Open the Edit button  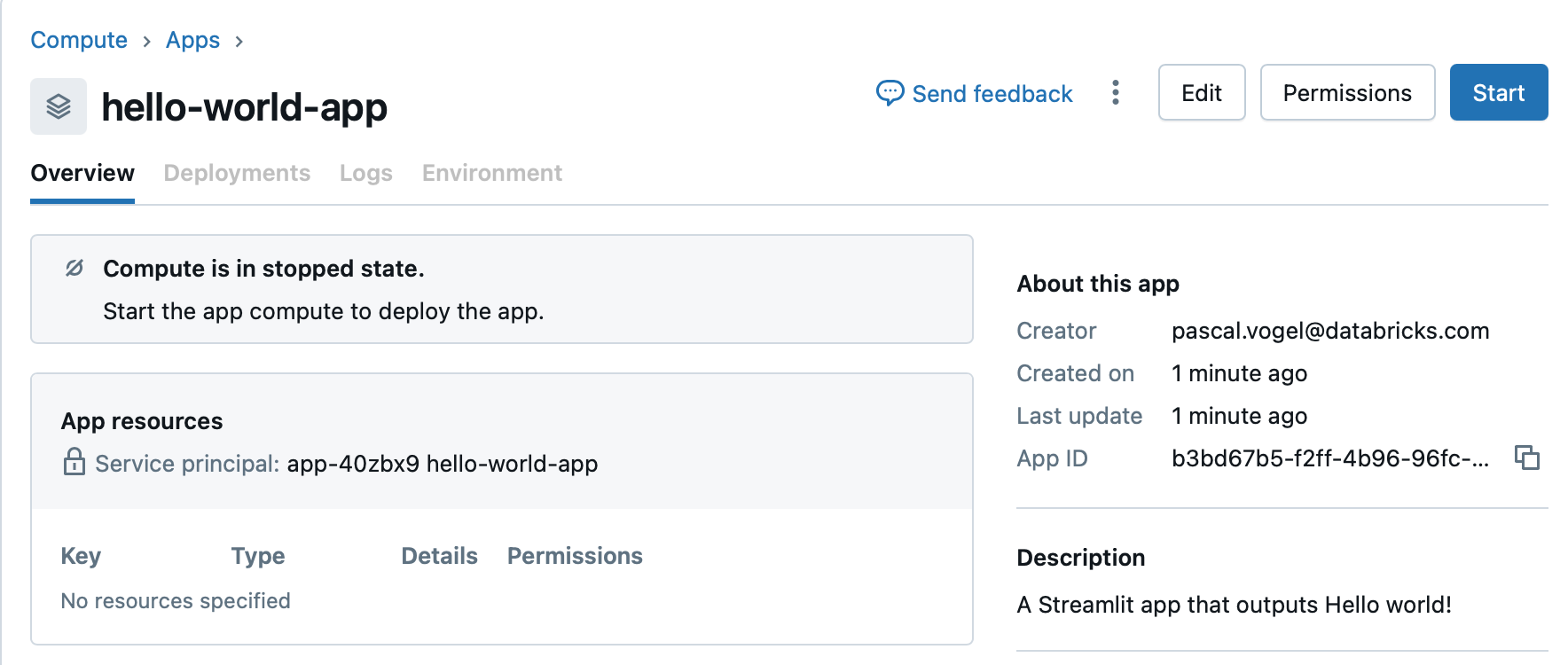[x=1202, y=92]
